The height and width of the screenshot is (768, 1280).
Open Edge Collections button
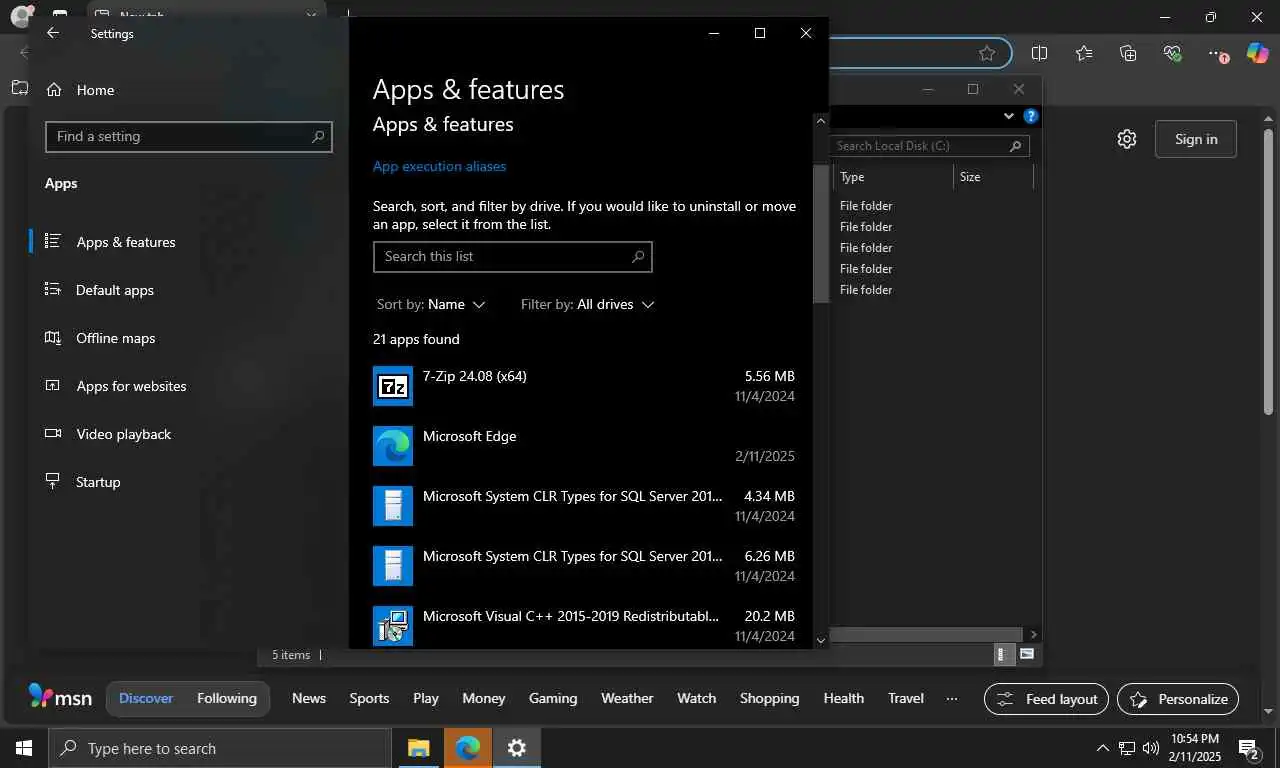click(1128, 53)
